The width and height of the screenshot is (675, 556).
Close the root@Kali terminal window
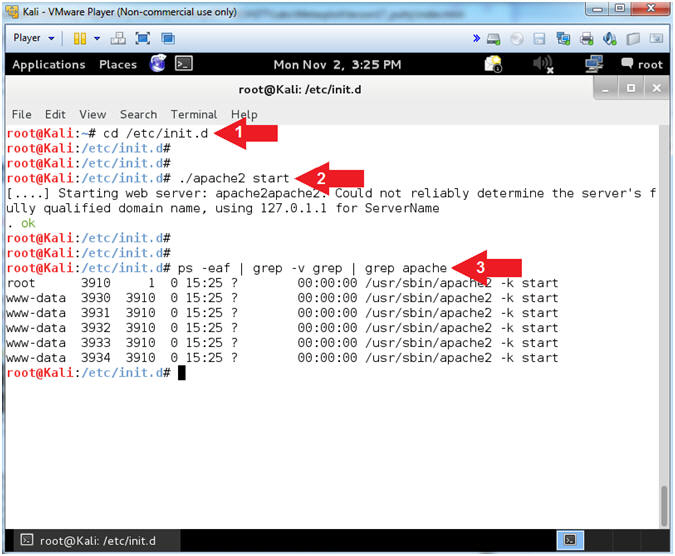[656, 89]
